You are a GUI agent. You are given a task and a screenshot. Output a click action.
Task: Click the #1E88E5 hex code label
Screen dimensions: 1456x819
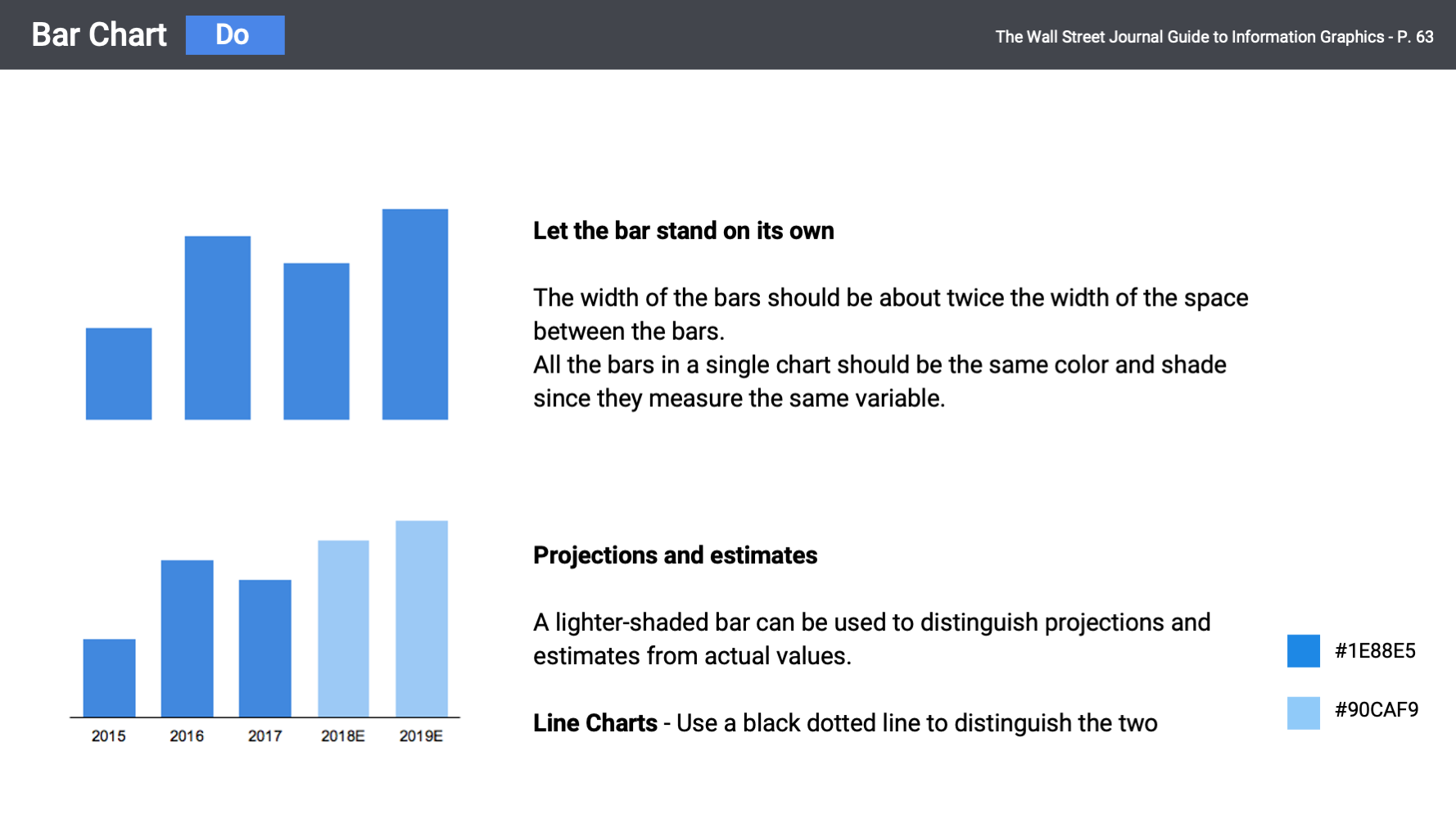pyautogui.click(x=1375, y=651)
